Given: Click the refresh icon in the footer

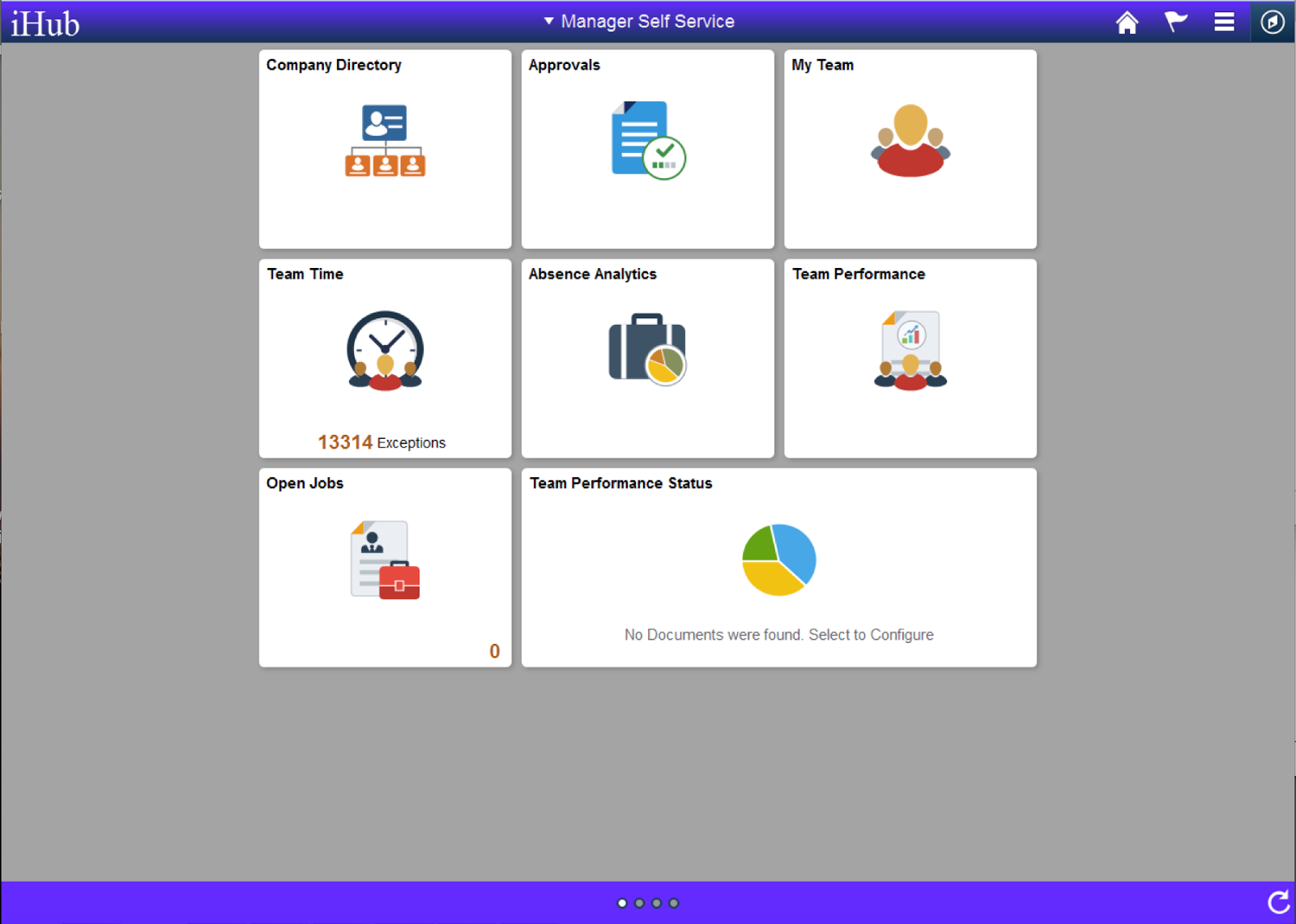Looking at the screenshot, I should tap(1278, 901).
